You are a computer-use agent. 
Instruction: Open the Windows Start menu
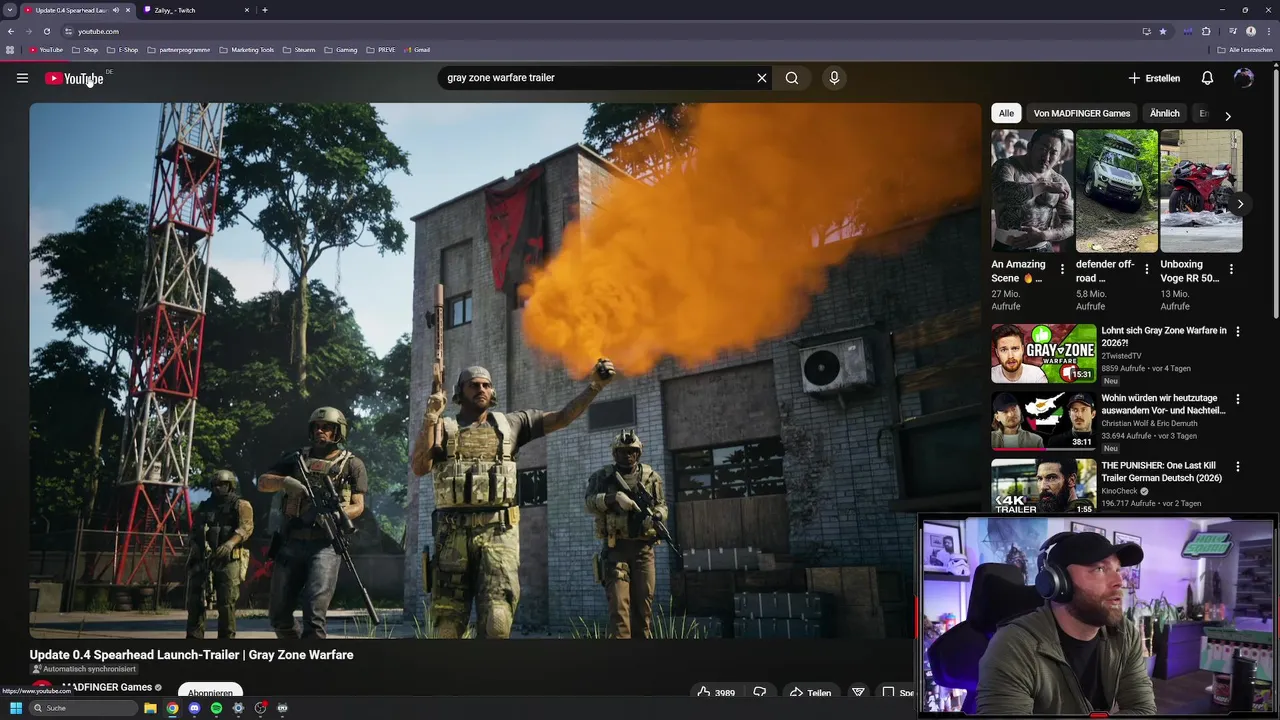15,708
